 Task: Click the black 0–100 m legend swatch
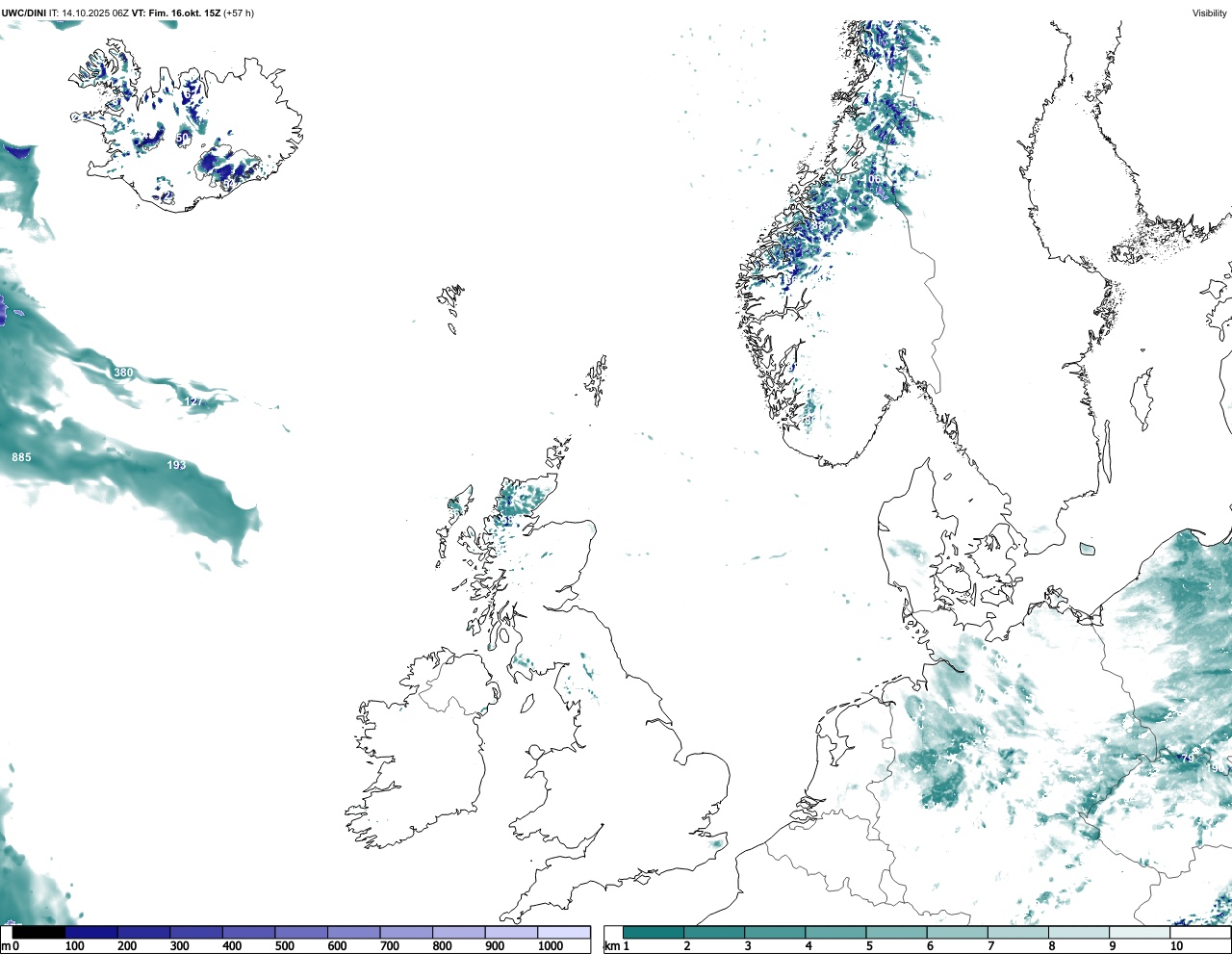pos(39,932)
